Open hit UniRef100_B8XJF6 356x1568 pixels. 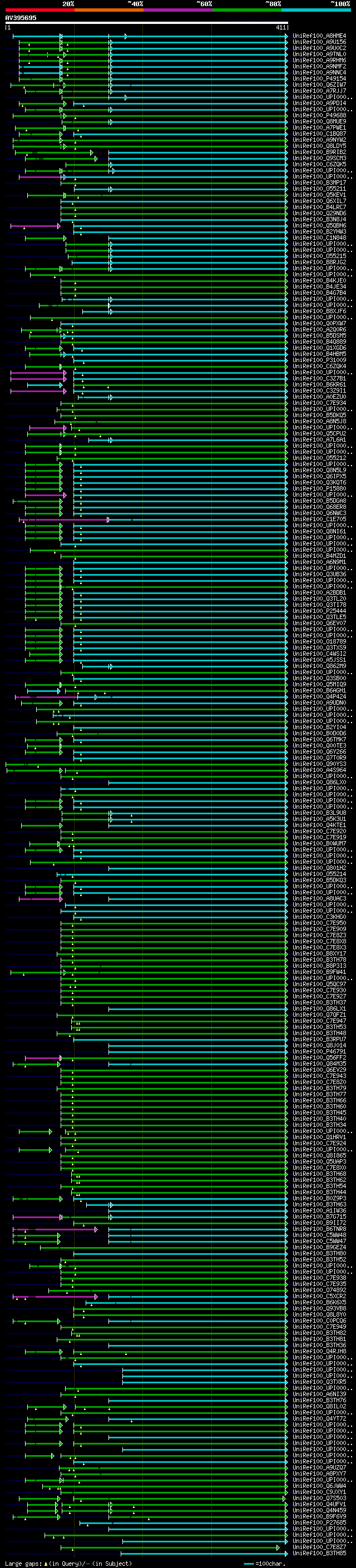[319, 311]
